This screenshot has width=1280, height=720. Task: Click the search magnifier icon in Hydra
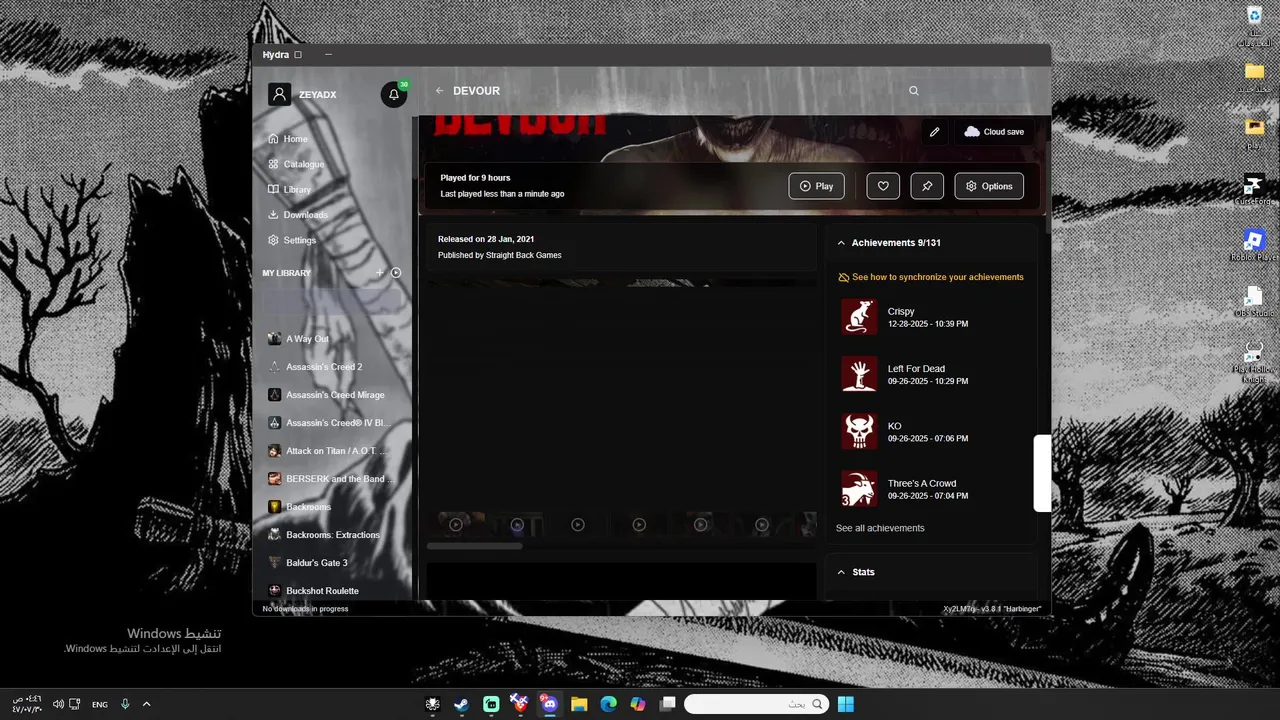tap(913, 91)
